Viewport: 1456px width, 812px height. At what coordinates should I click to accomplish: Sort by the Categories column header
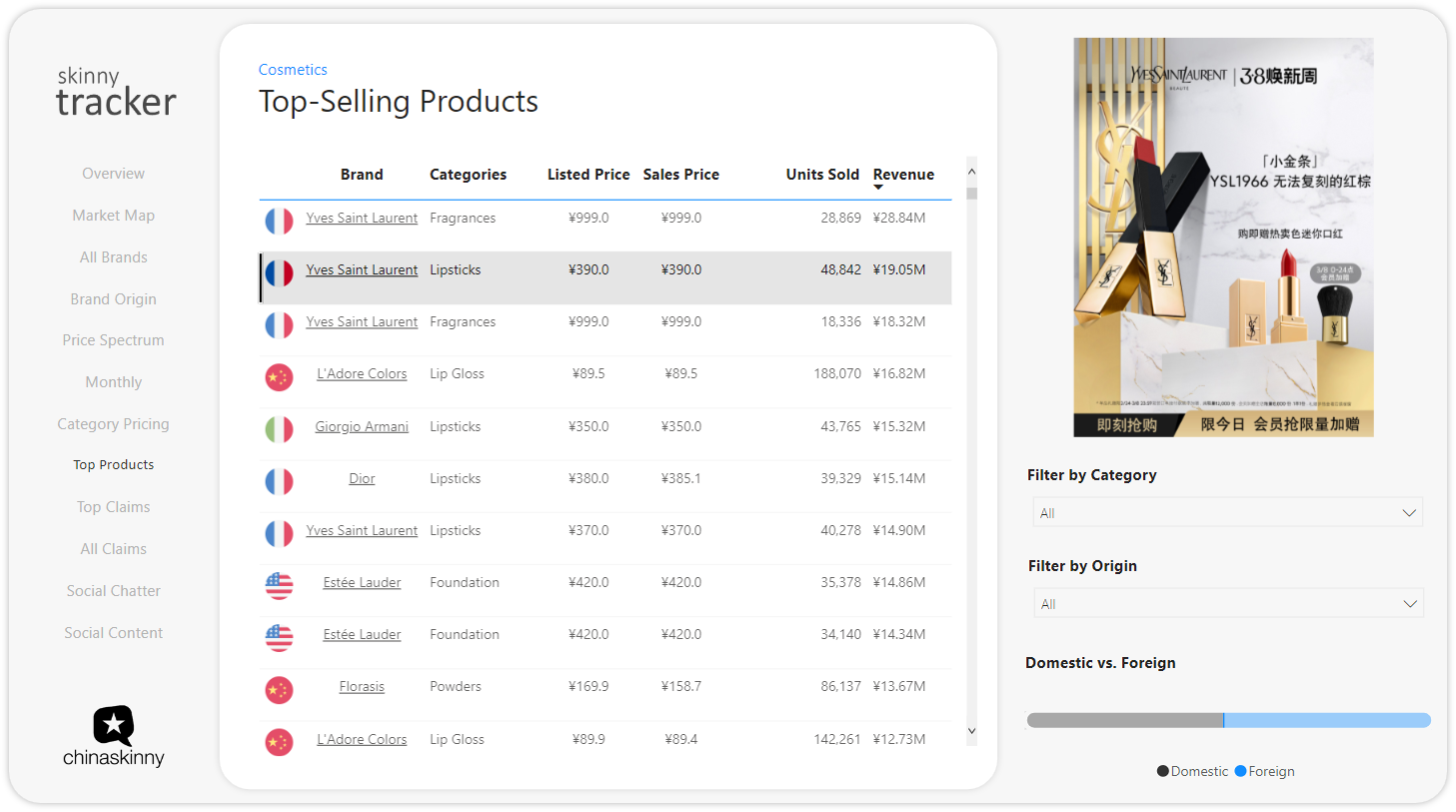pyautogui.click(x=468, y=175)
